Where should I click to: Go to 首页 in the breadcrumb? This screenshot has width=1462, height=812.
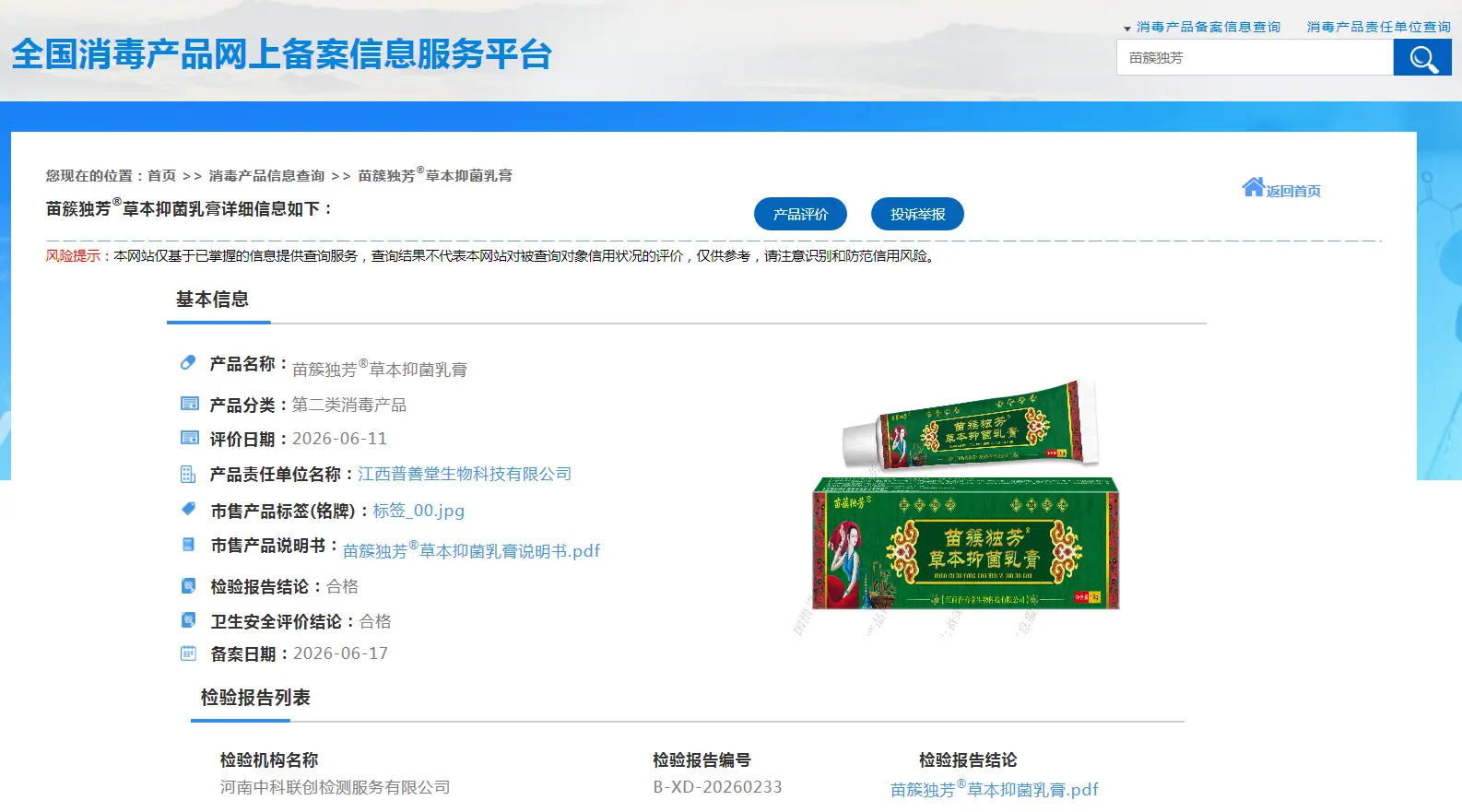161,175
